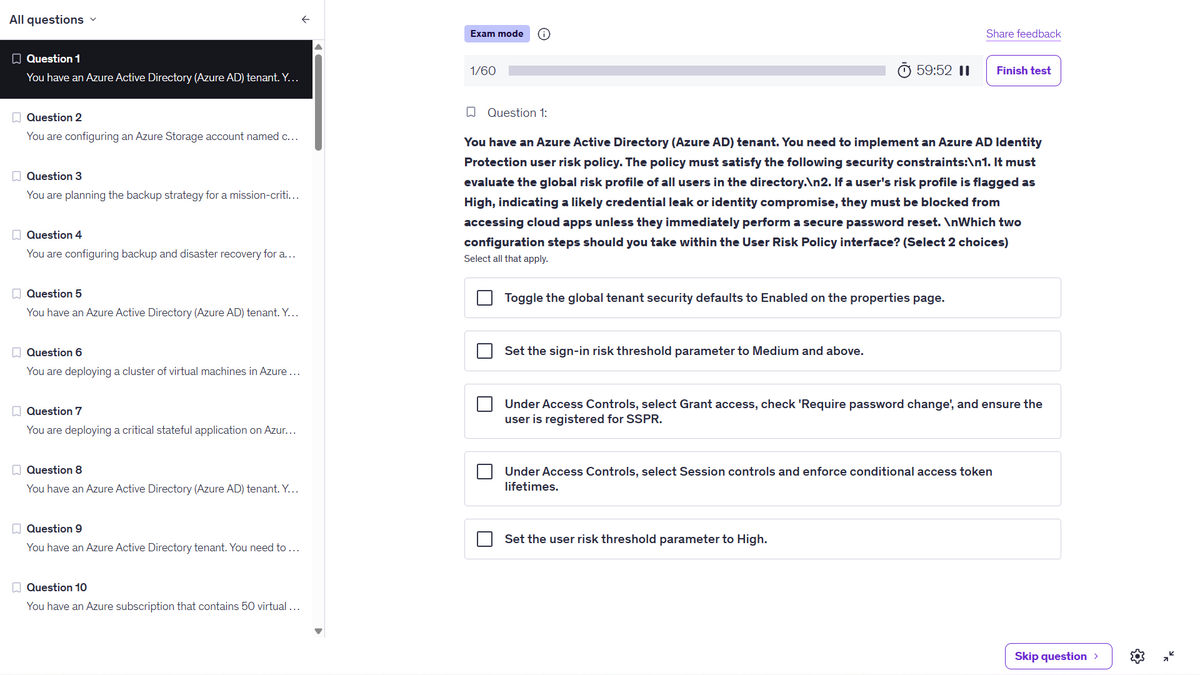Open Question 2 about Azure Storage account
The height and width of the screenshot is (675, 1200).
(155, 127)
